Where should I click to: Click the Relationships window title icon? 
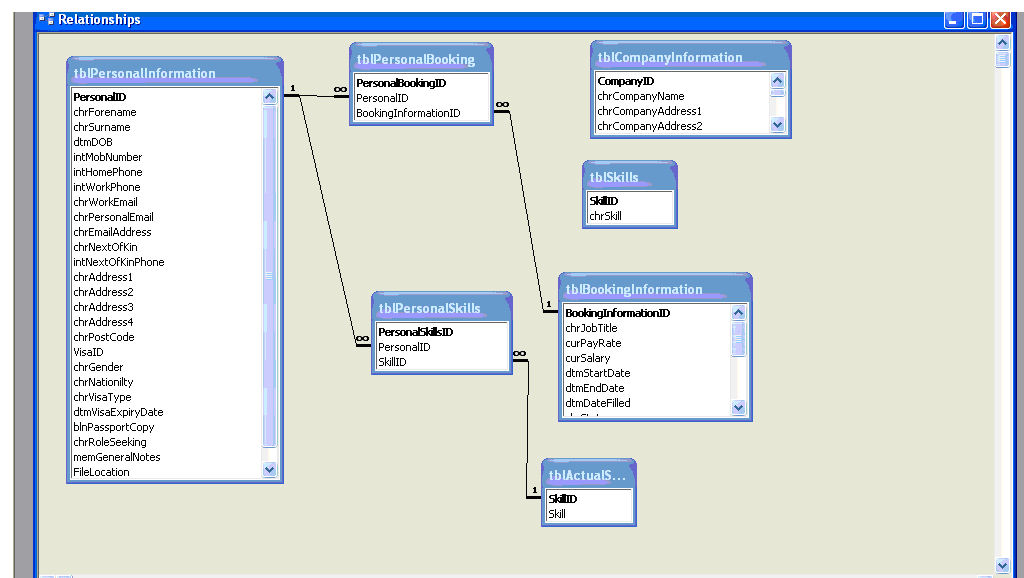click(46, 19)
